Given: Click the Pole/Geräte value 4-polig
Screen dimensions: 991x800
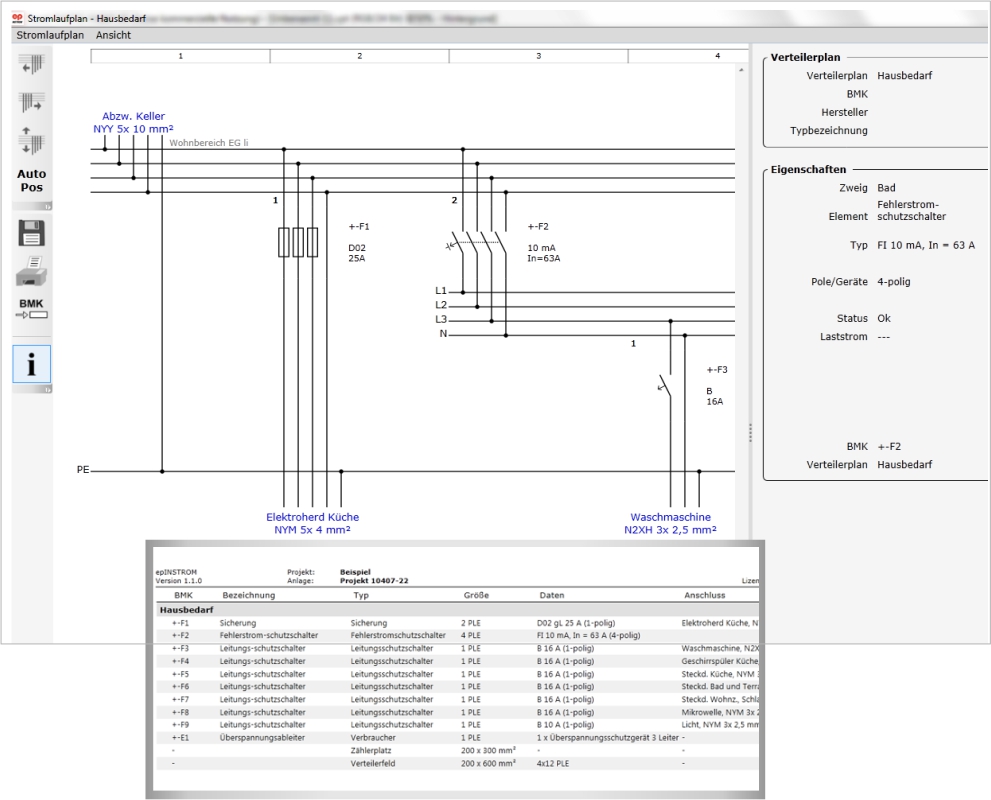Looking at the screenshot, I should [894, 282].
